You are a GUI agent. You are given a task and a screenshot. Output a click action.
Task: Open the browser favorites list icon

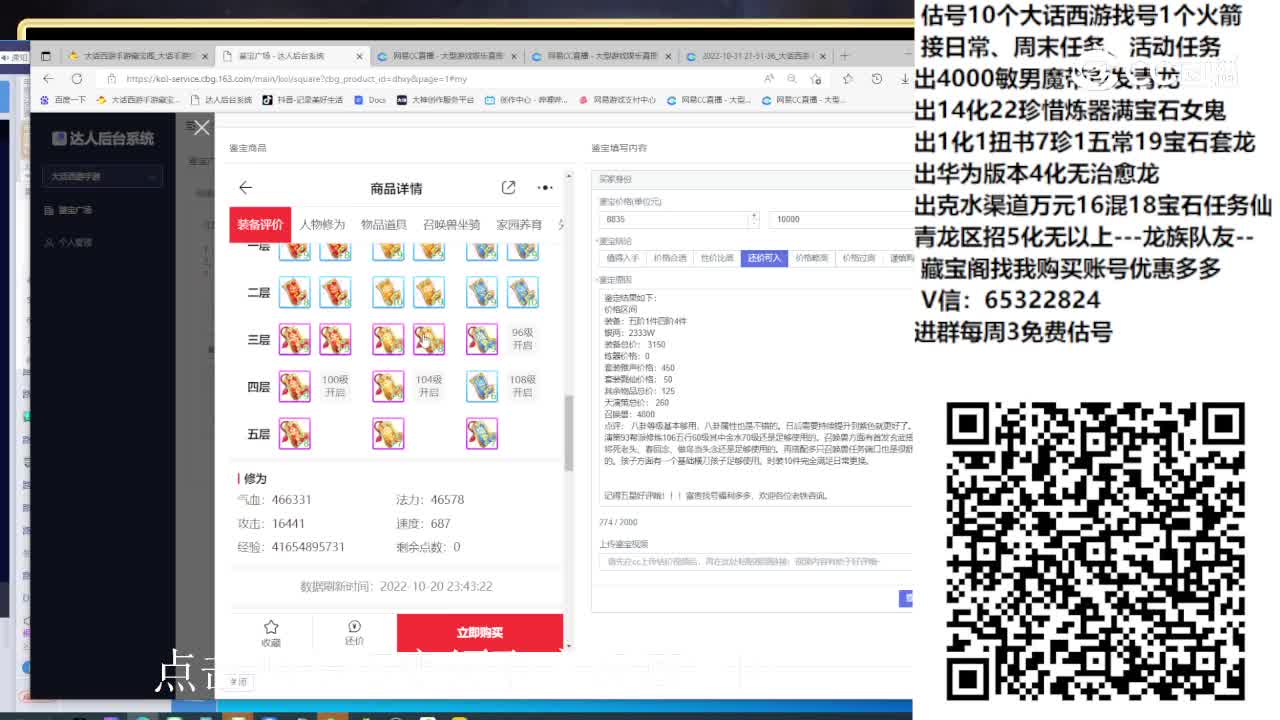[x=848, y=78]
